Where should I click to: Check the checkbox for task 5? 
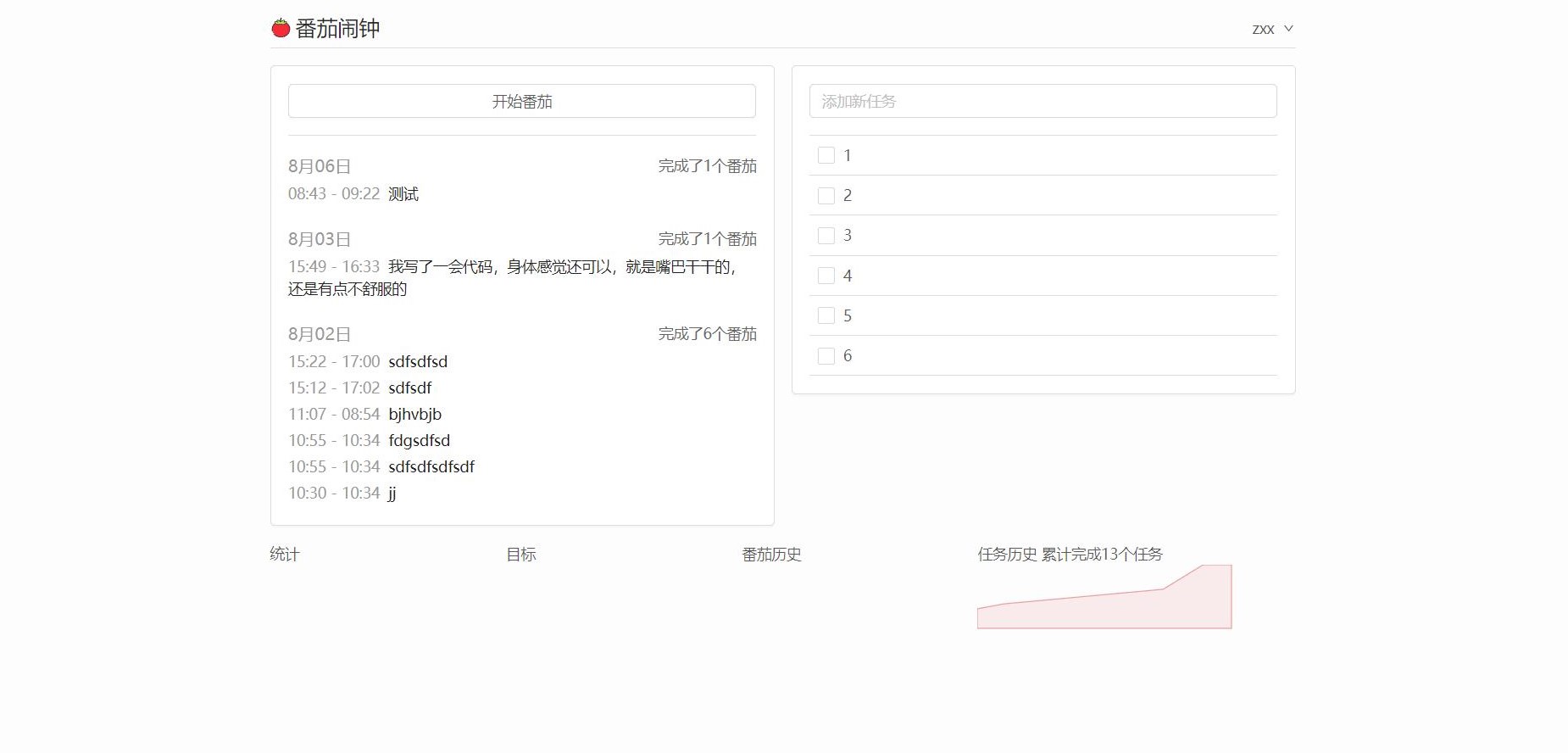click(826, 315)
